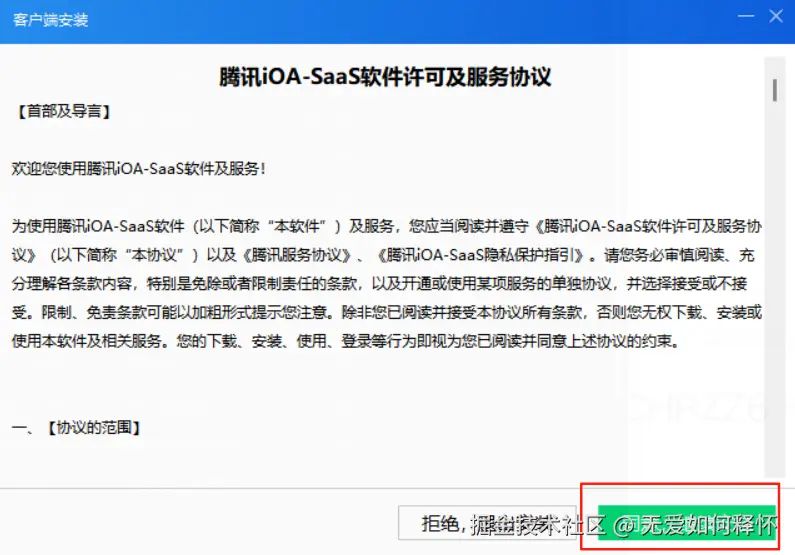Click the green accept button
The height and width of the screenshot is (555, 795).
pos(687,523)
